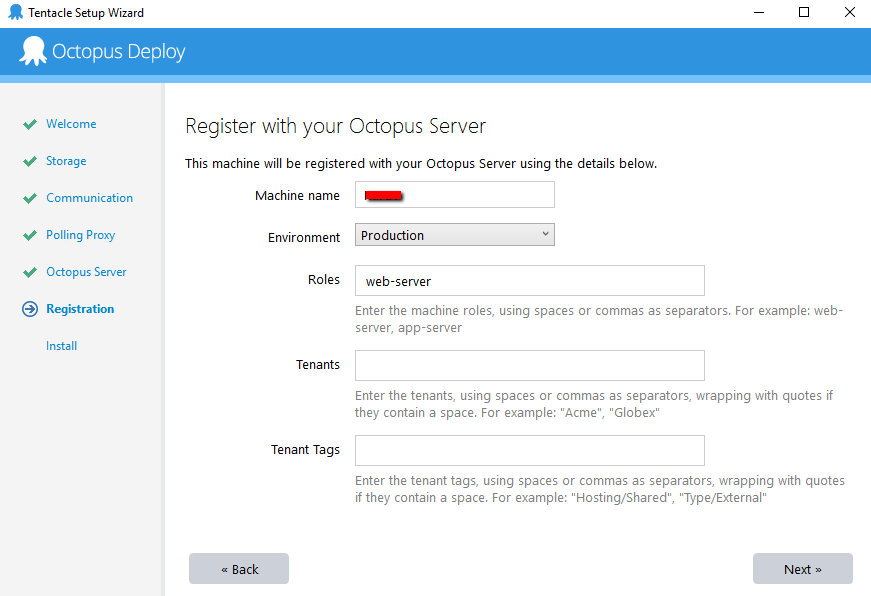Click the Back button

[x=239, y=569]
